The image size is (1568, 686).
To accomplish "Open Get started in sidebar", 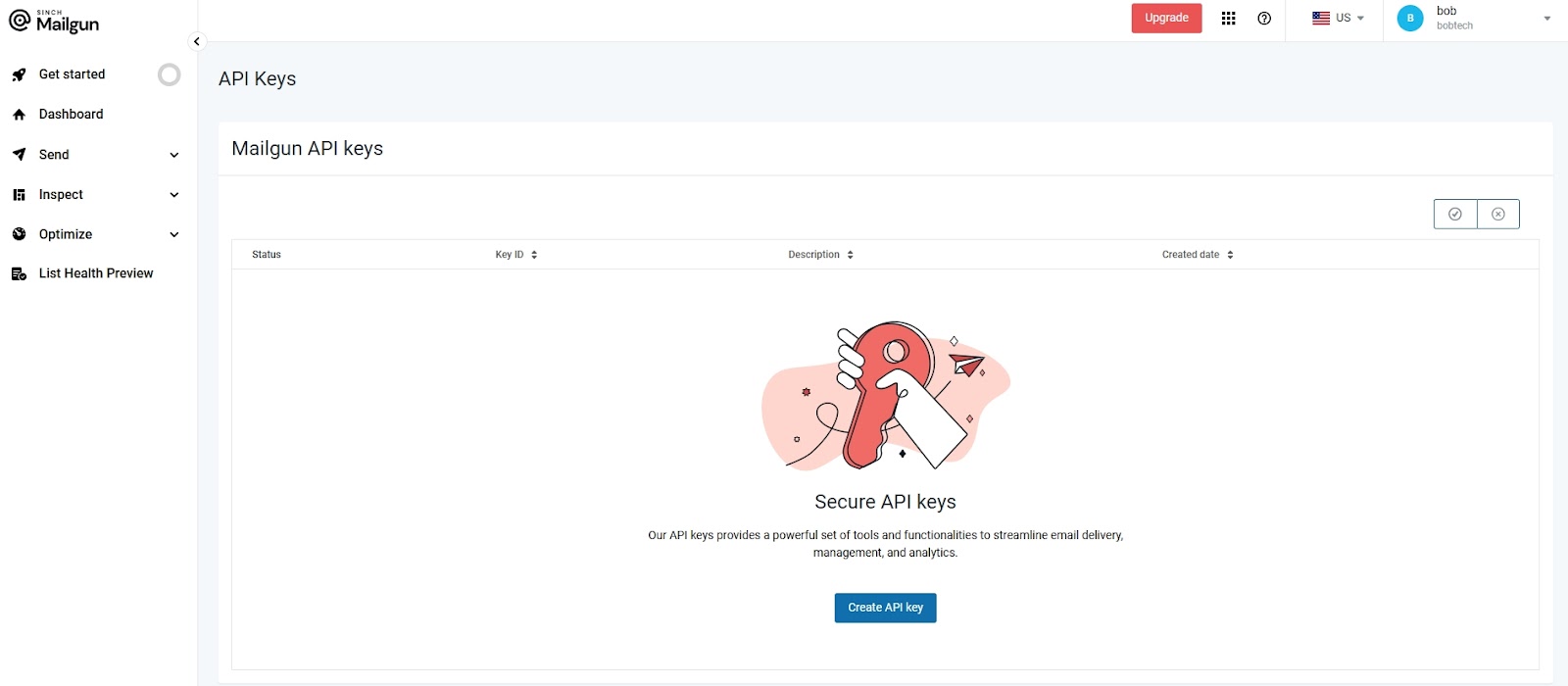I will coord(72,74).
